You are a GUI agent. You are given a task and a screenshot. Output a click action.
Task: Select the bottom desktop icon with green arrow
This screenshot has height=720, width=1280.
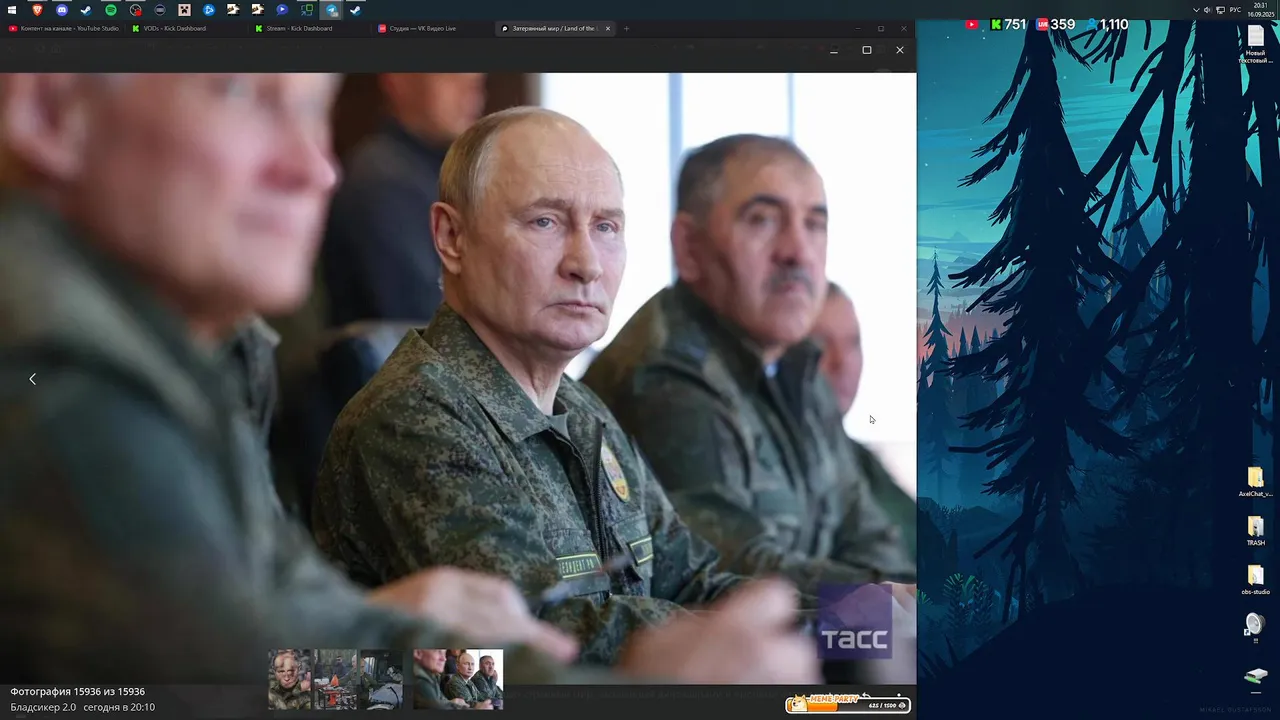coord(1255,678)
